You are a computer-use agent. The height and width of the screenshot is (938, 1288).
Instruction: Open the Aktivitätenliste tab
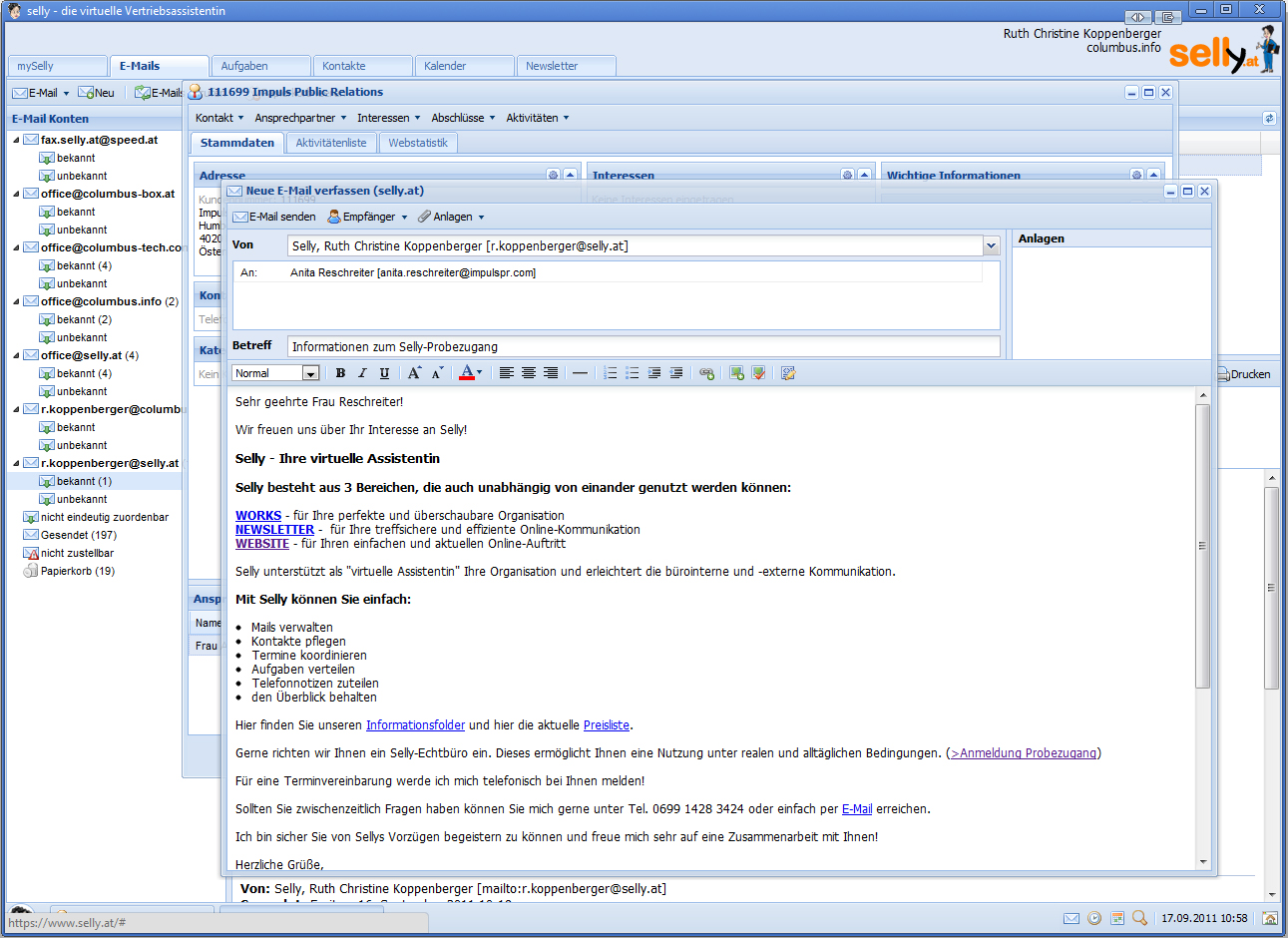click(331, 143)
